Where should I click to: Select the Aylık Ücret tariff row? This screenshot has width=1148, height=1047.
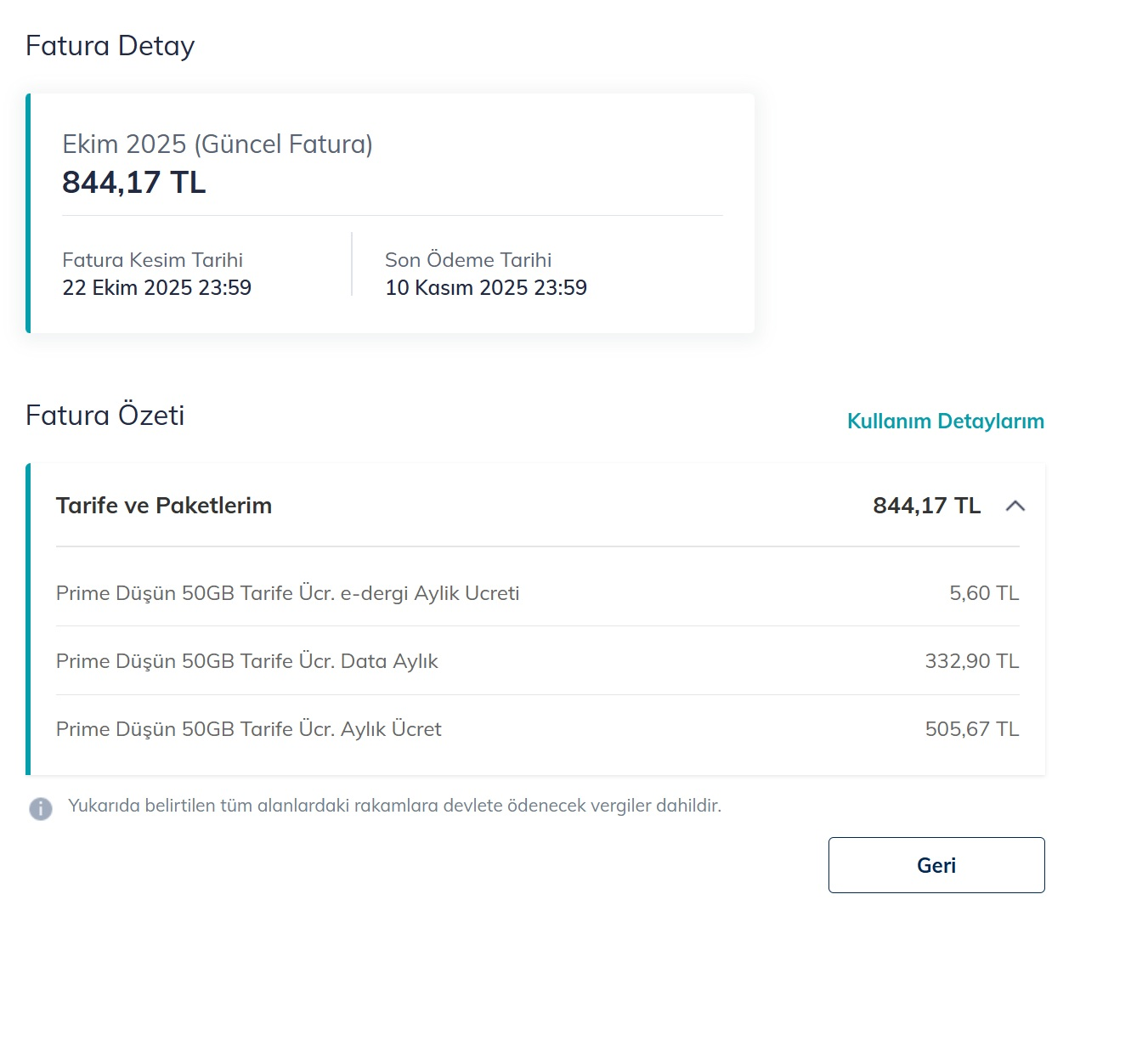click(x=537, y=729)
